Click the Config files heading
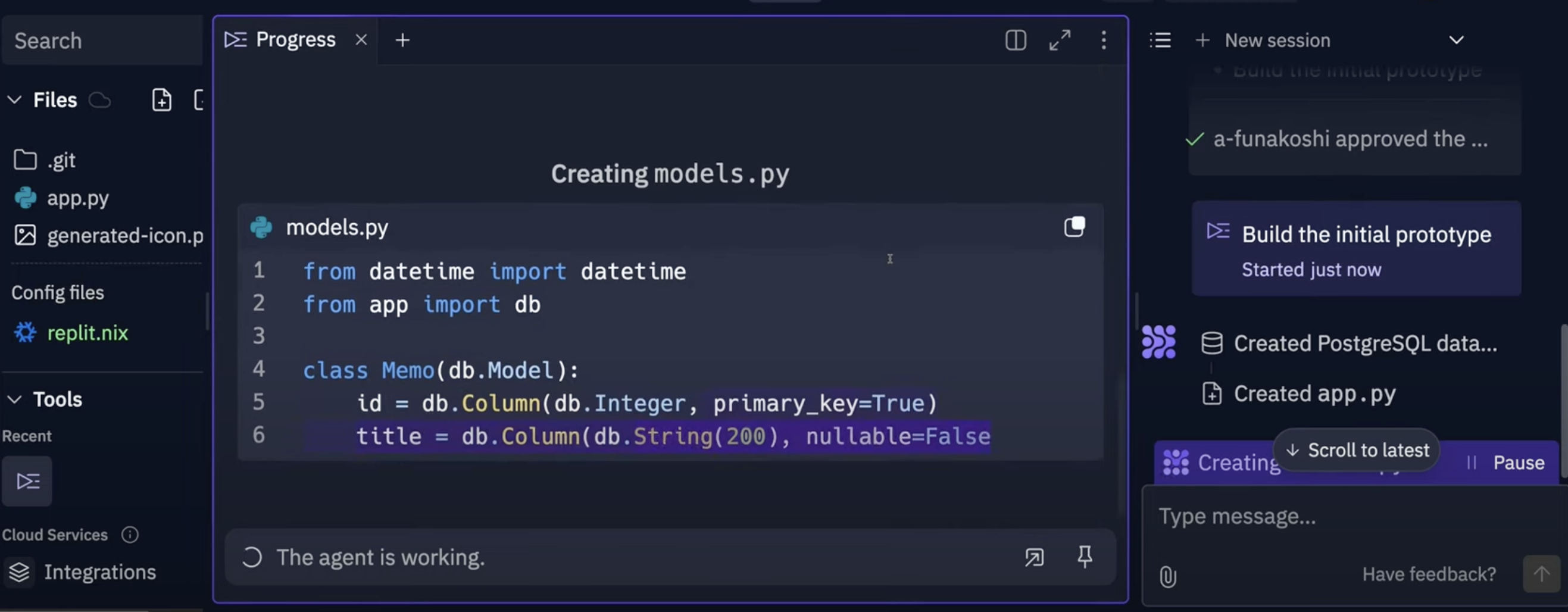Screen dimensions: 1568x612 58,293
